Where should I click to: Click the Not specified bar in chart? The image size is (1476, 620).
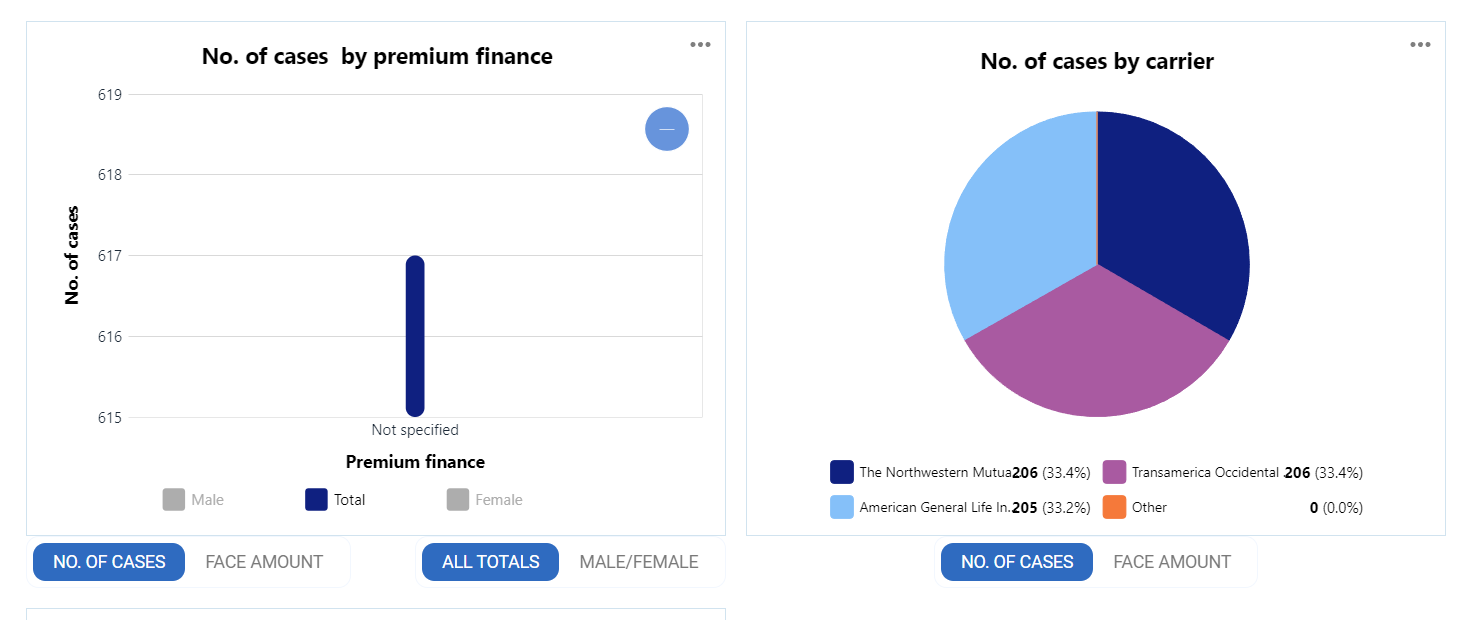[x=415, y=336]
